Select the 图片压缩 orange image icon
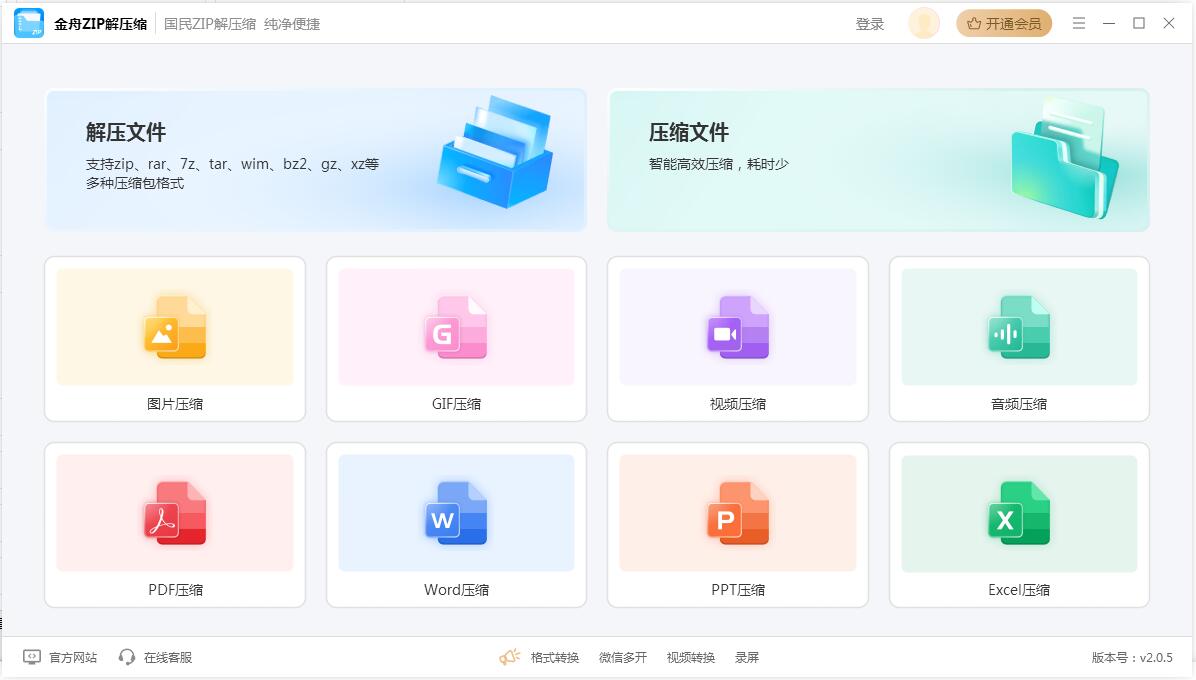The image size is (1196, 680). pos(175,327)
